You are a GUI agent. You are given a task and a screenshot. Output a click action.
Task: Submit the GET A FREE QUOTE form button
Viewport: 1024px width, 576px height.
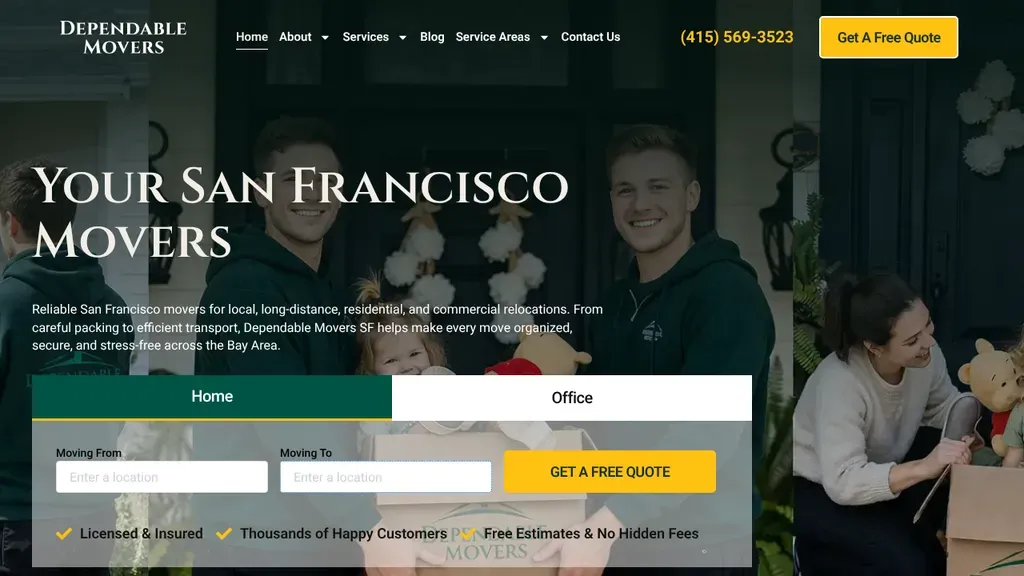(610, 472)
